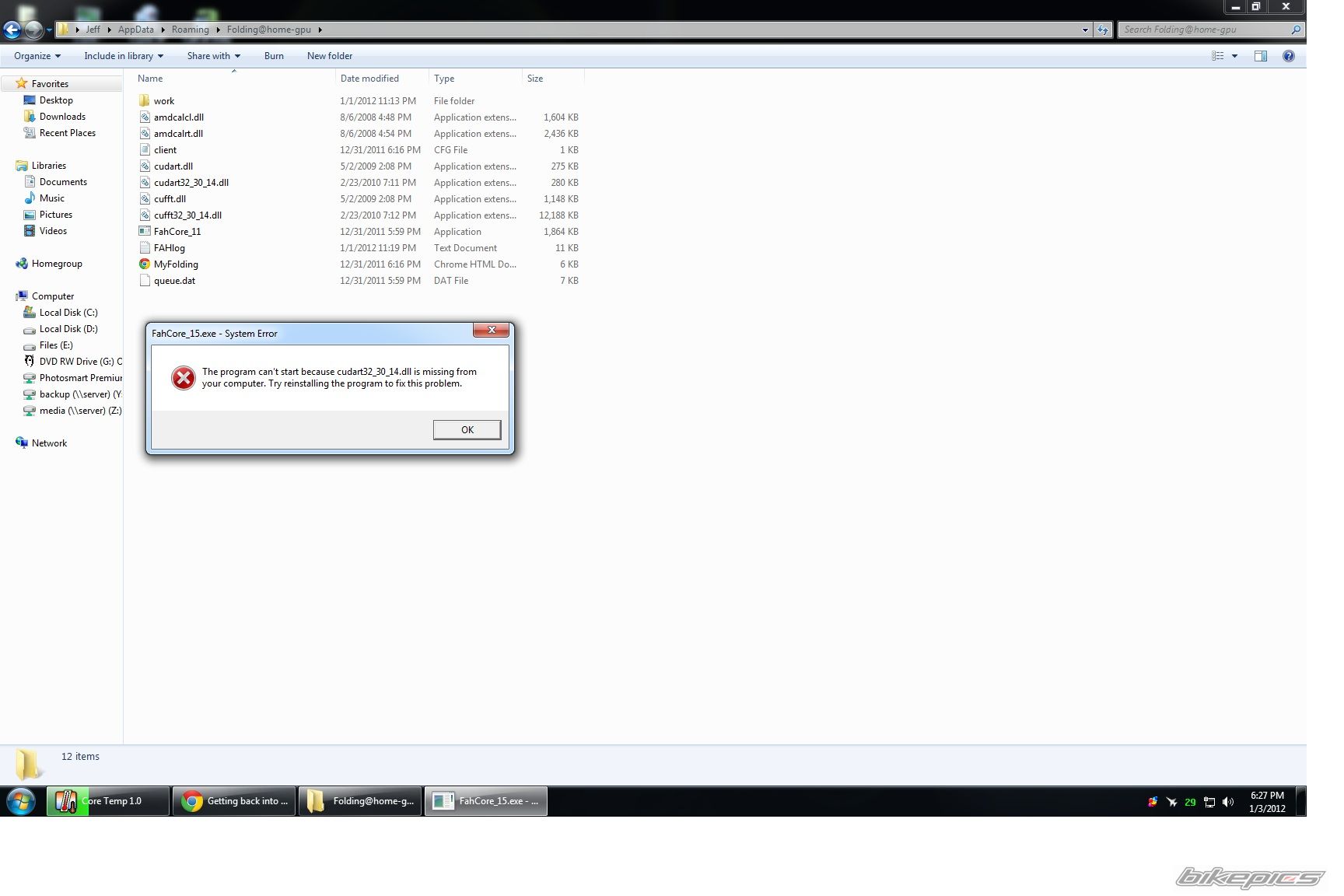Click the Jeff breadcrumb segment
This screenshot has width=1344, height=896.
[x=93, y=30]
